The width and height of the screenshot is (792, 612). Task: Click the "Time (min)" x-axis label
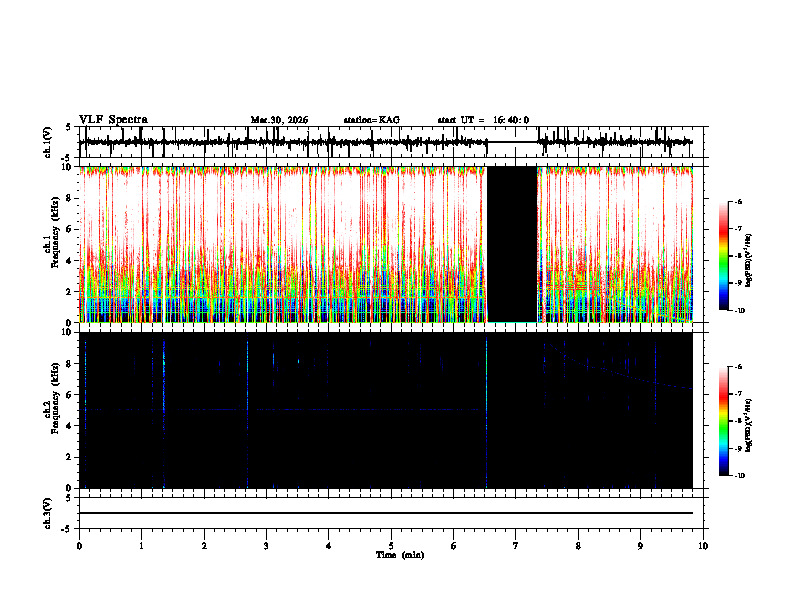[x=400, y=555]
